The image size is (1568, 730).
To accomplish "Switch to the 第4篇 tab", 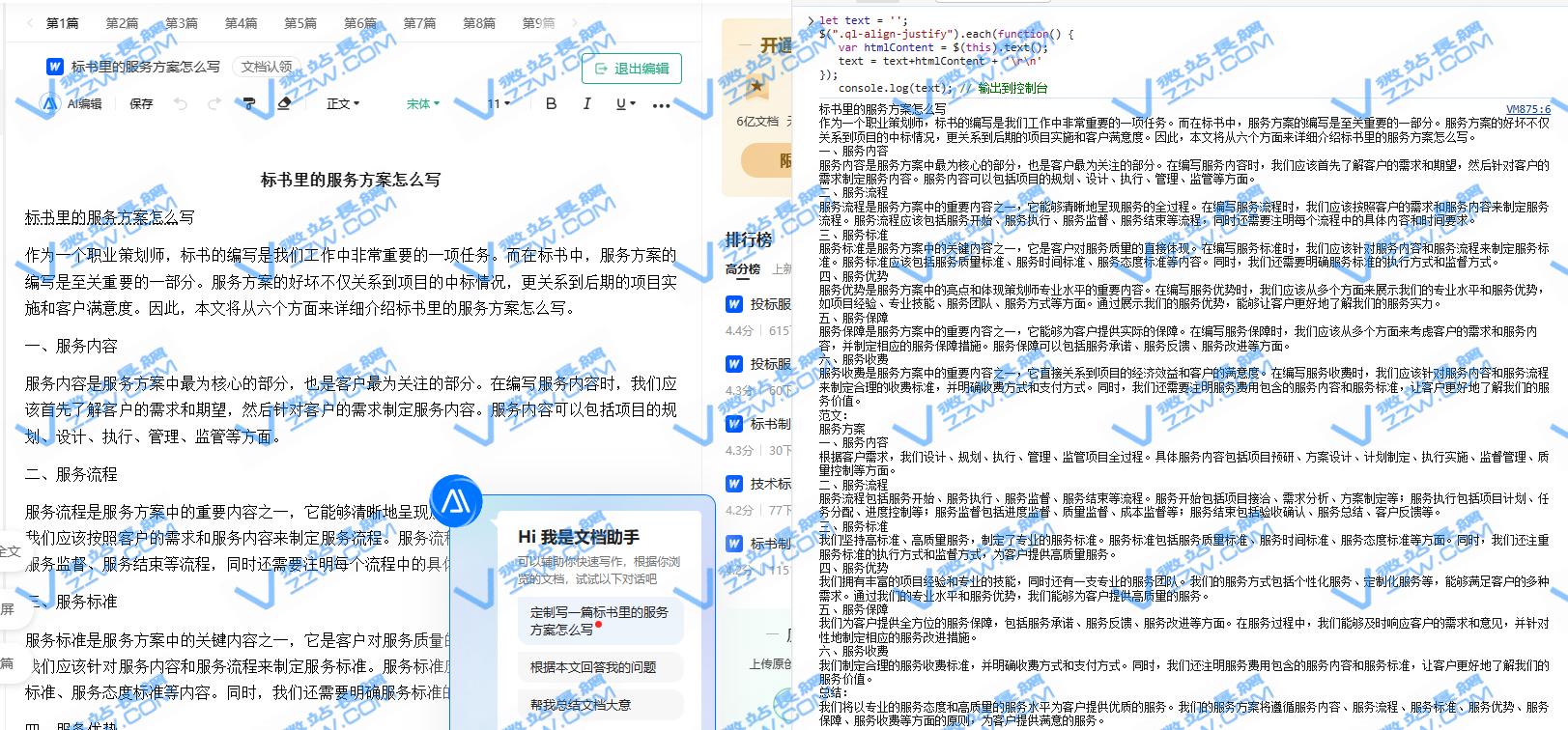I will 241,22.
